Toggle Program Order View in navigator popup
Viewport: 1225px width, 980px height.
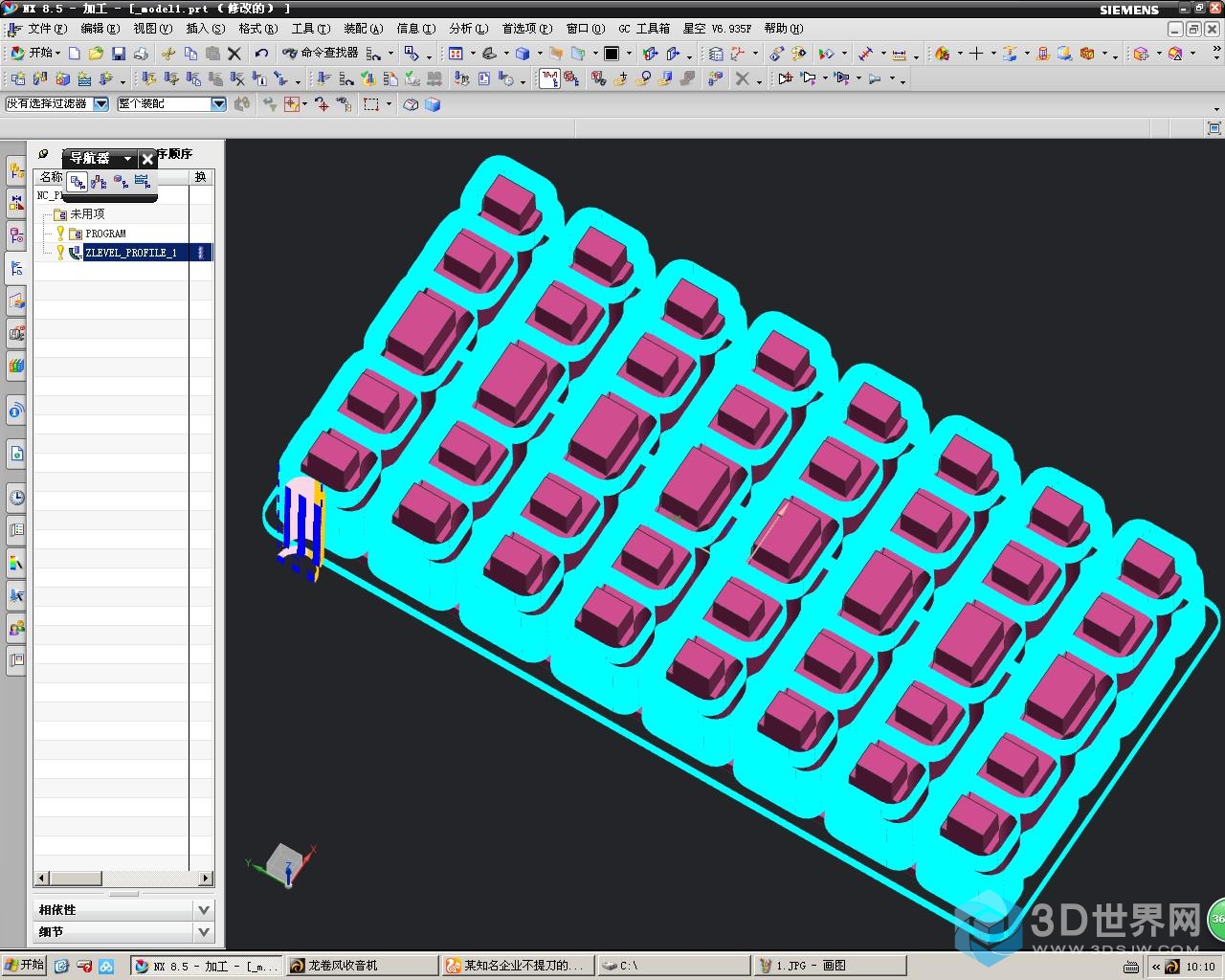pyautogui.click(x=78, y=182)
